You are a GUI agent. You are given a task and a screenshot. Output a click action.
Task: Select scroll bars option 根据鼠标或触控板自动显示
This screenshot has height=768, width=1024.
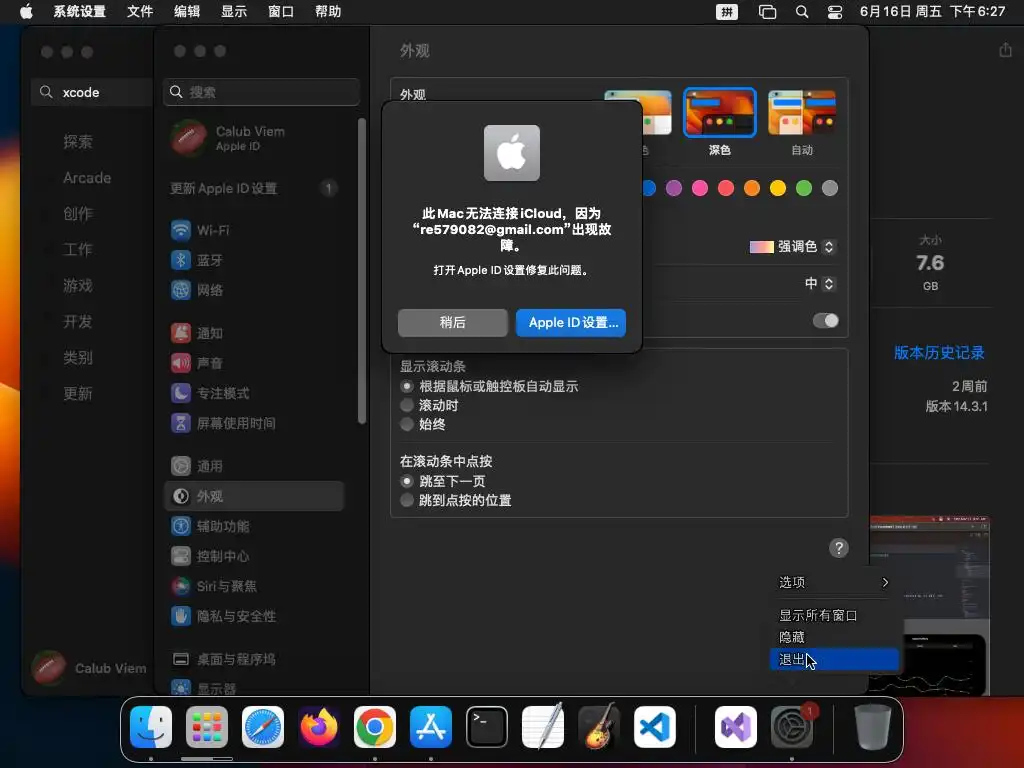(407, 387)
